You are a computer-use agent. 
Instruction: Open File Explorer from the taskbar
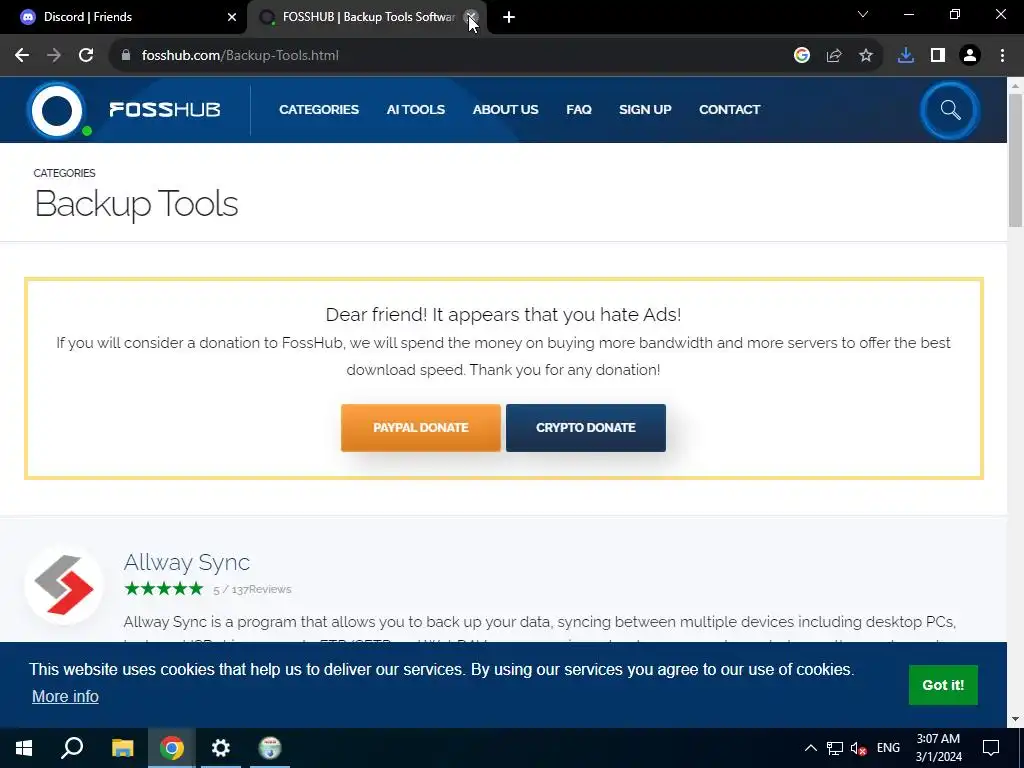click(x=122, y=748)
